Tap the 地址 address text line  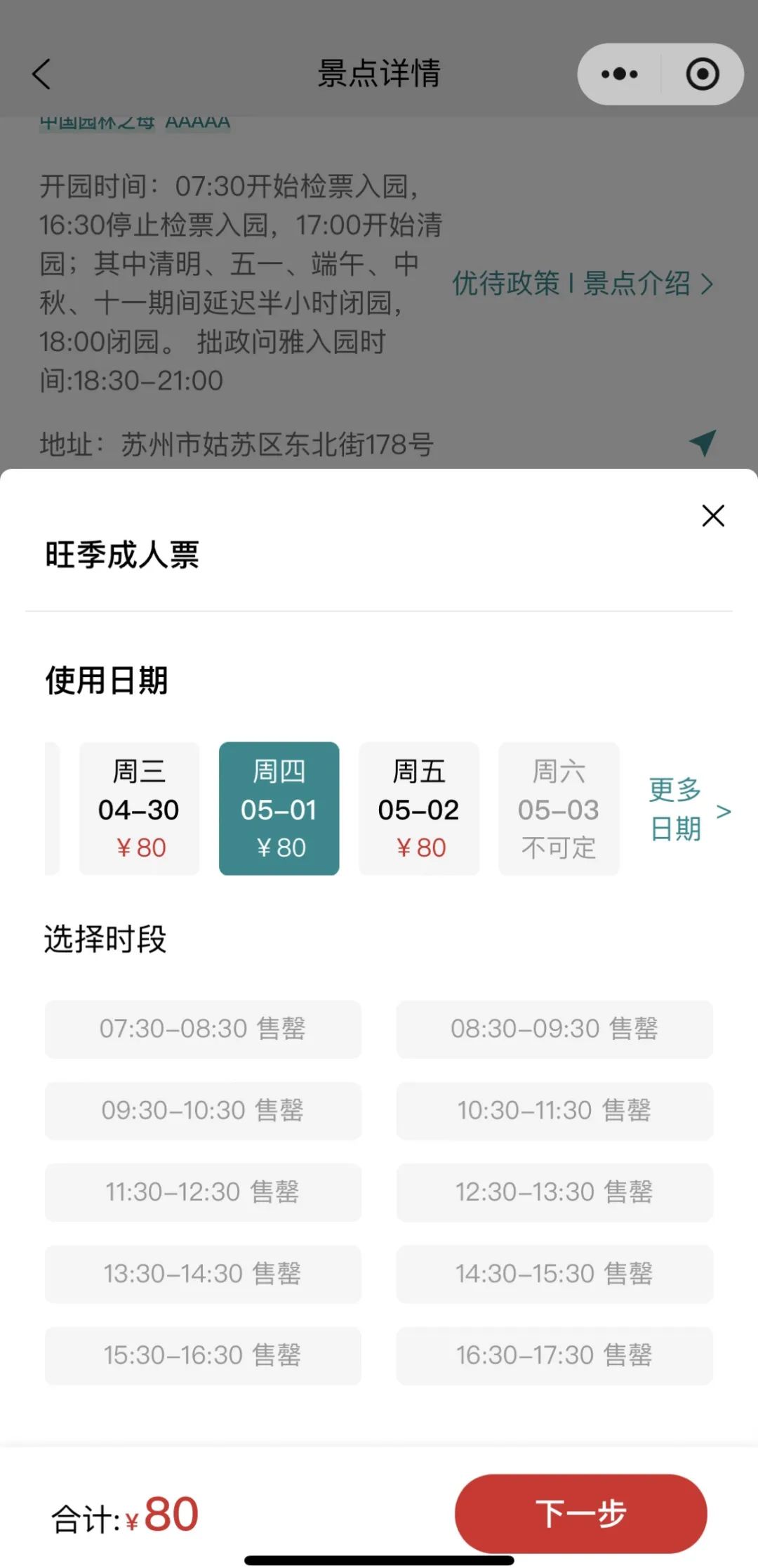(x=237, y=444)
